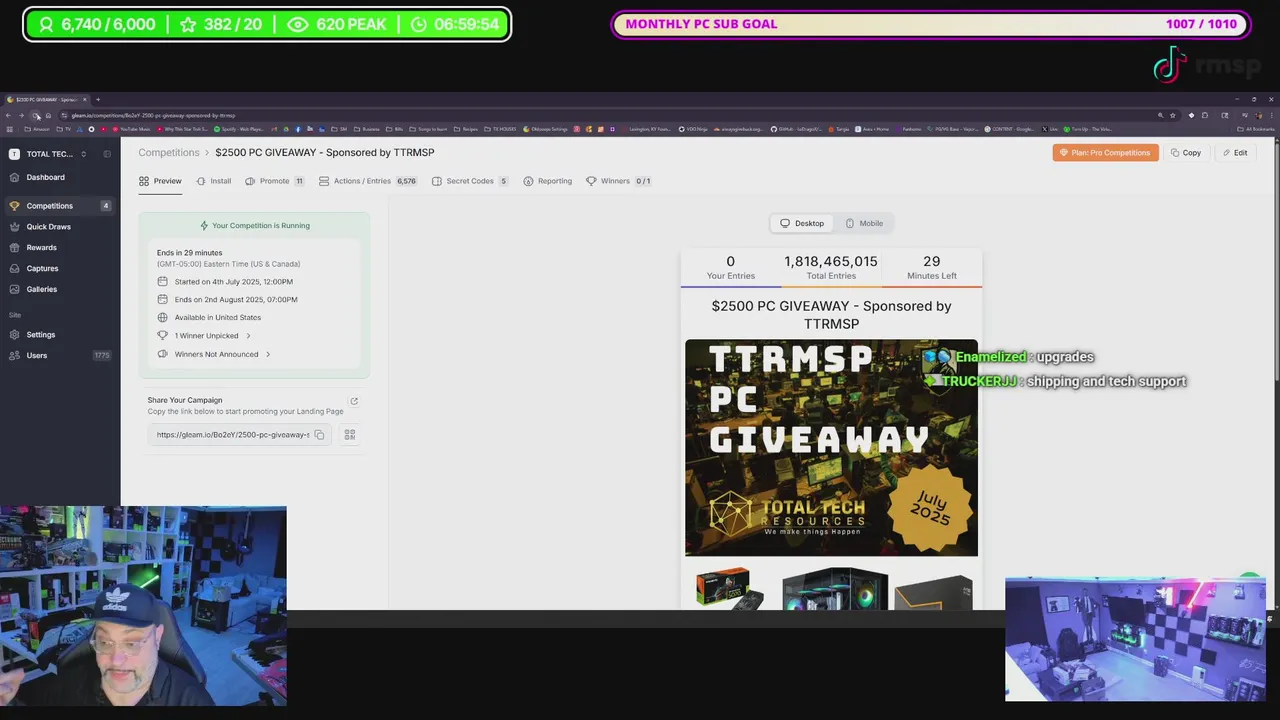This screenshot has width=1280, height=720.
Task: Click the TTRMSP PC Giveaway banner image
Action: point(831,447)
